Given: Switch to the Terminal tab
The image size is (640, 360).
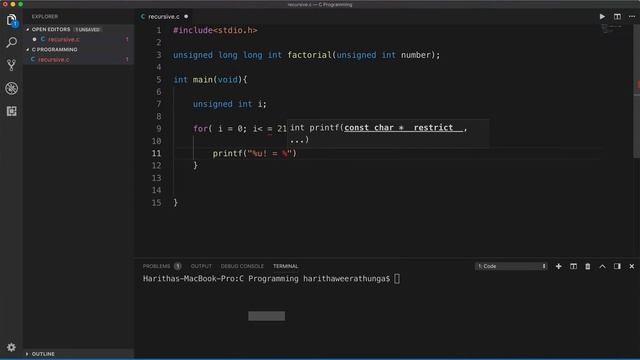Looking at the screenshot, I should (286, 266).
